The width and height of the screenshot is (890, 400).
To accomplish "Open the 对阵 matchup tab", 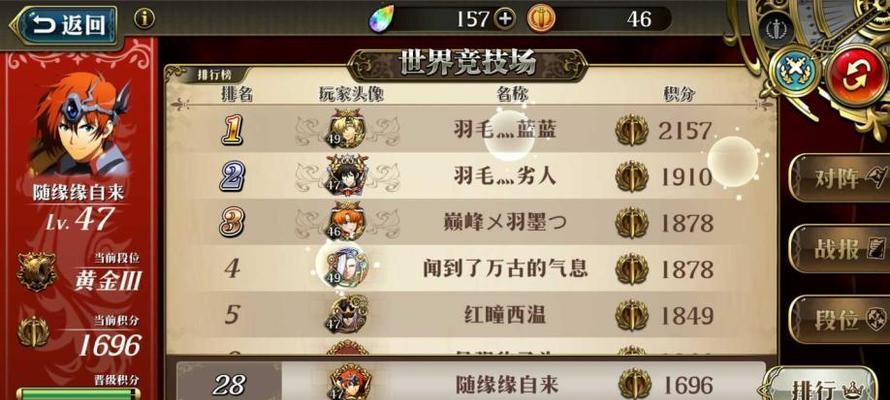I will click(841, 178).
